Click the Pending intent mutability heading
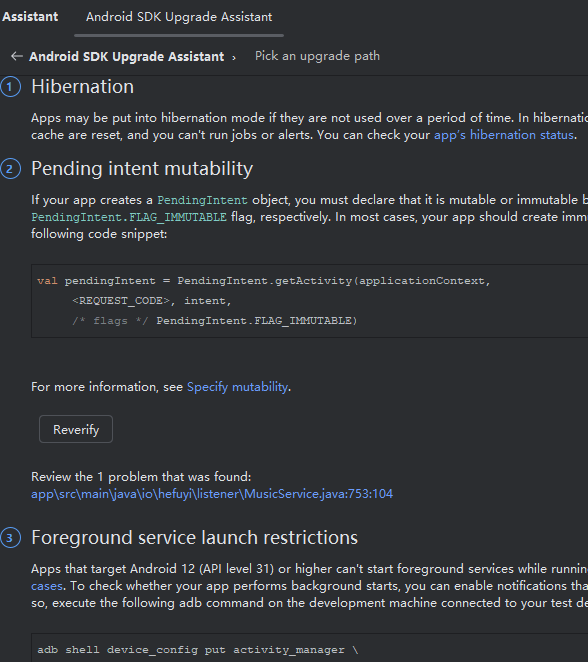The image size is (588, 662). tap(142, 169)
